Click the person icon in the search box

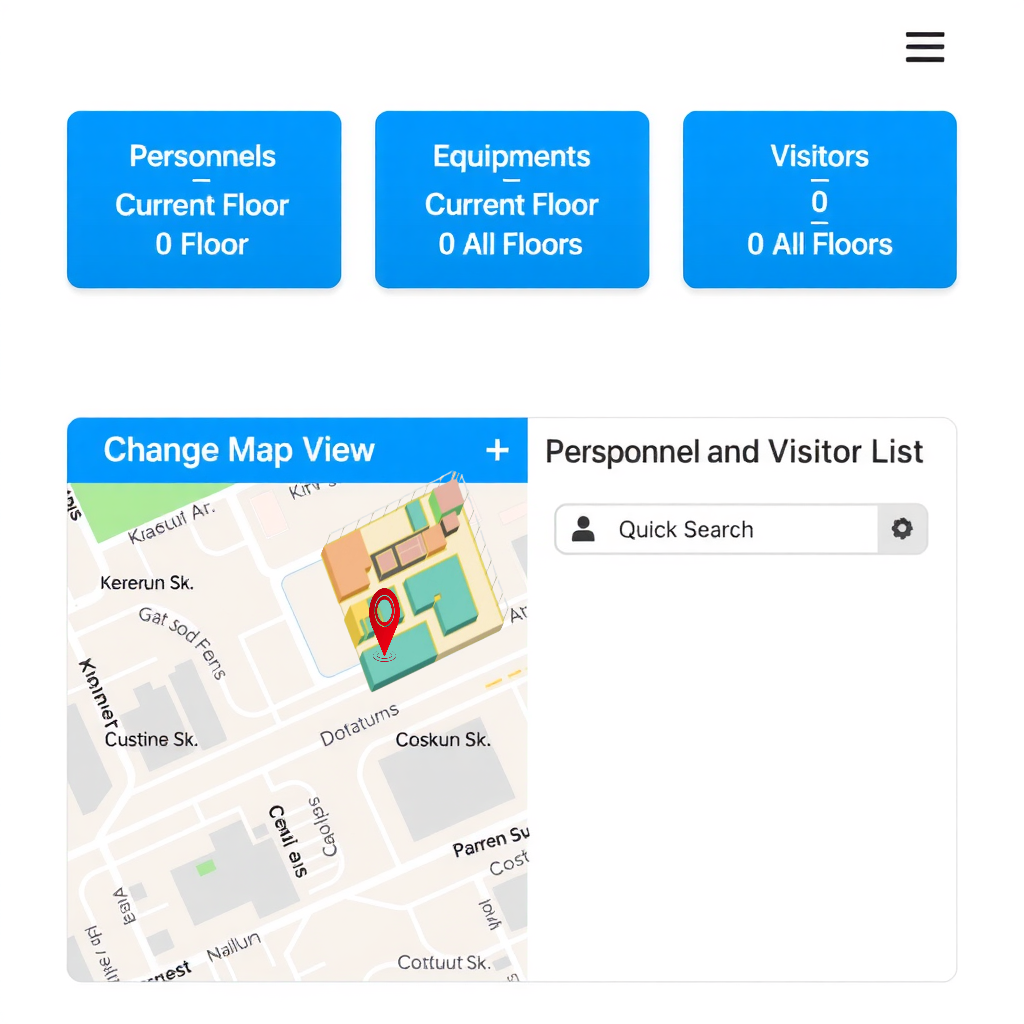[x=583, y=529]
